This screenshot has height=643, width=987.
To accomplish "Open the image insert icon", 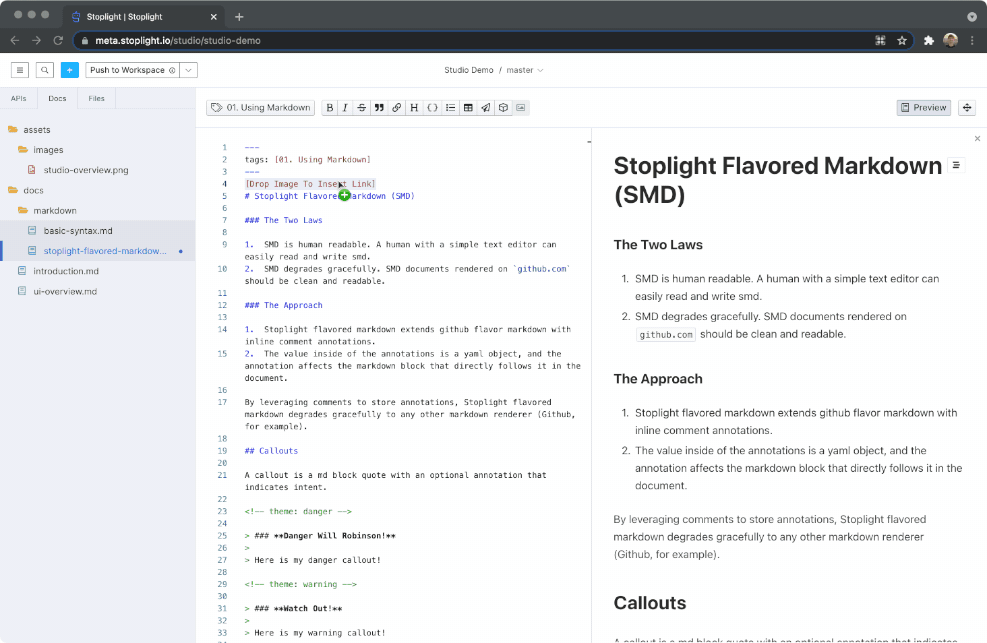I will (521, 107).
